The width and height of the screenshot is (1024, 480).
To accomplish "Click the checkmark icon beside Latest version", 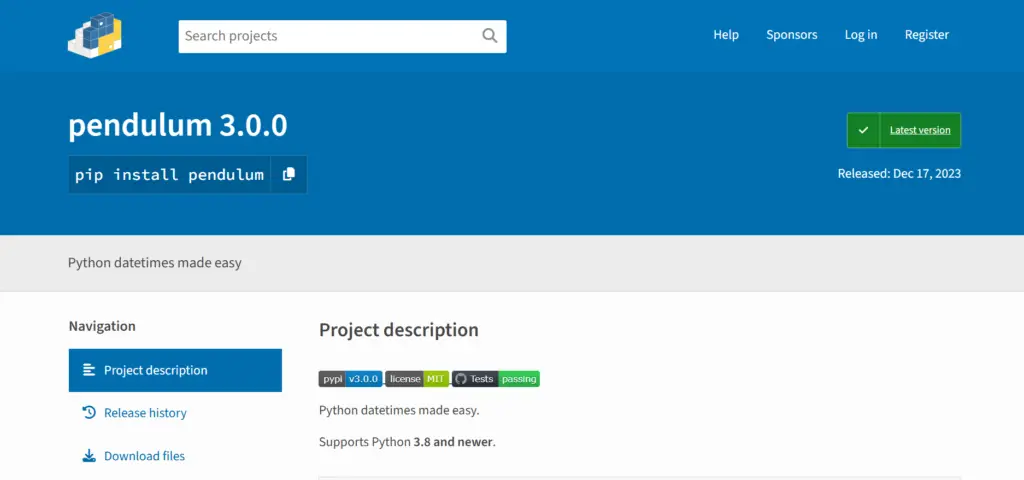I will pyautogui.click(x=863, y=130).
